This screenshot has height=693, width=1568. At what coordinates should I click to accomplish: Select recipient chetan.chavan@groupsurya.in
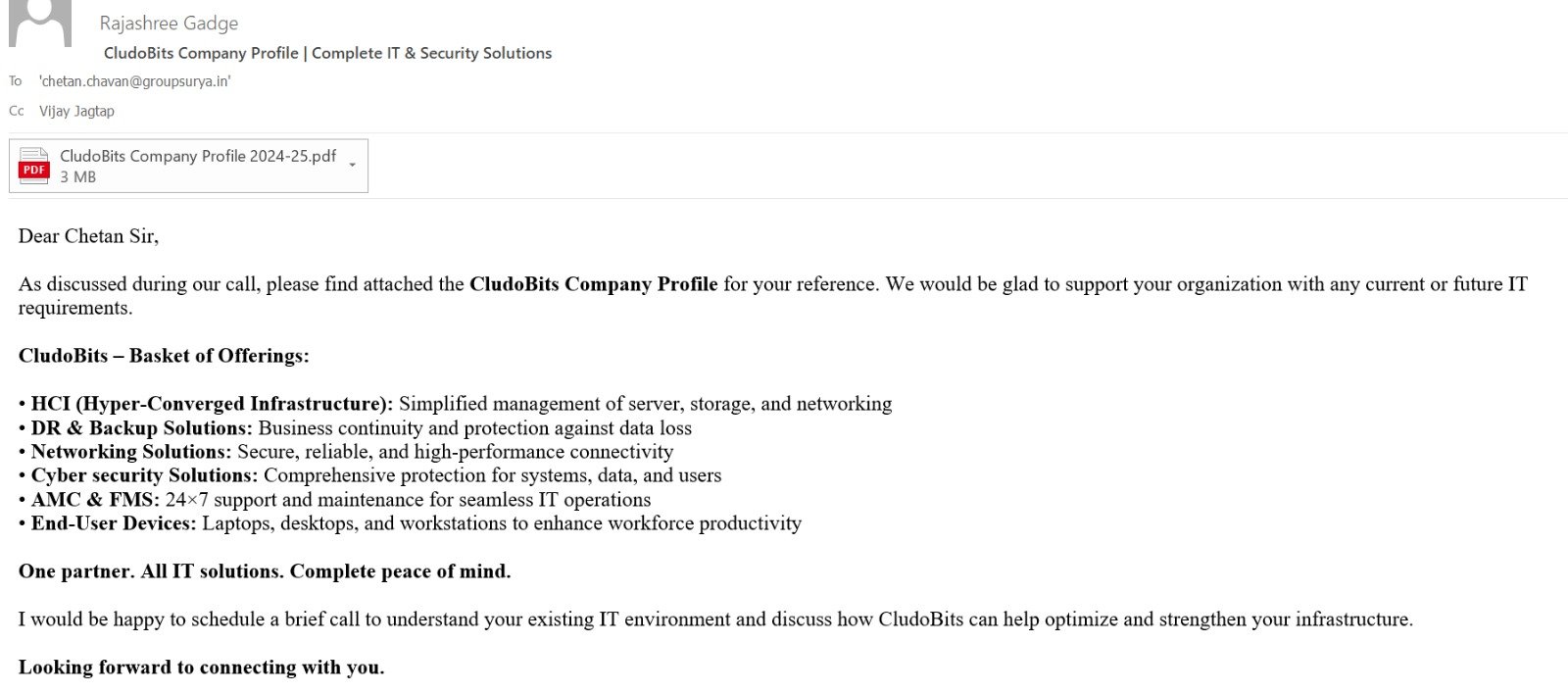(x=135, y=81)
